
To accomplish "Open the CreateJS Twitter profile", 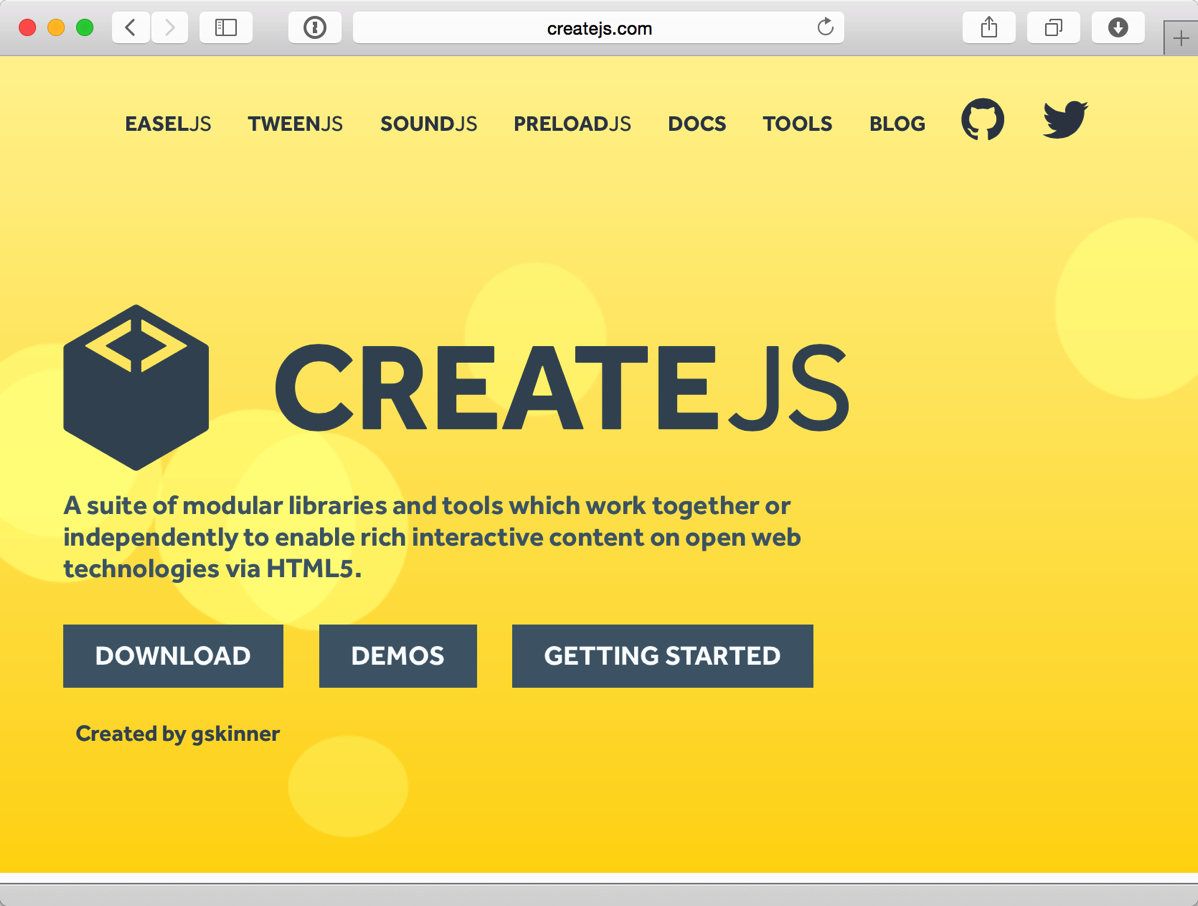I will point(1063,119).
